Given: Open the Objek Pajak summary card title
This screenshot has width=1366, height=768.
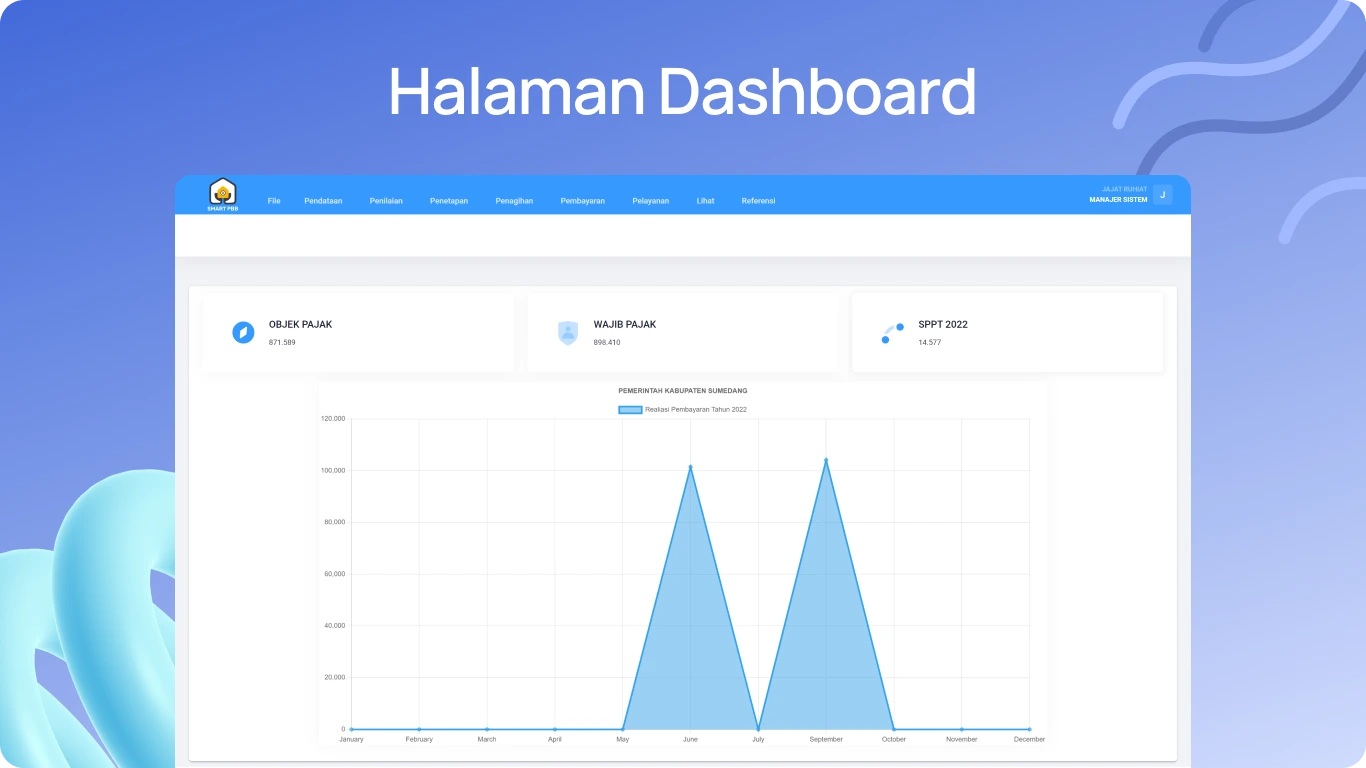Looking at the screenshot, I should click(x=300, y=324).
